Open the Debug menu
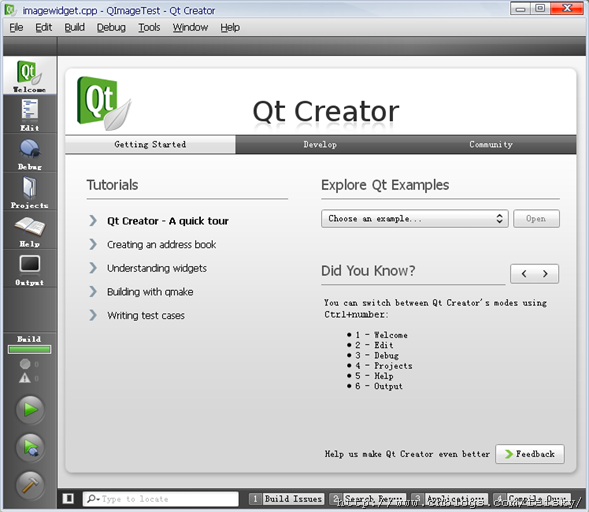589x512 pixels. 111,27
